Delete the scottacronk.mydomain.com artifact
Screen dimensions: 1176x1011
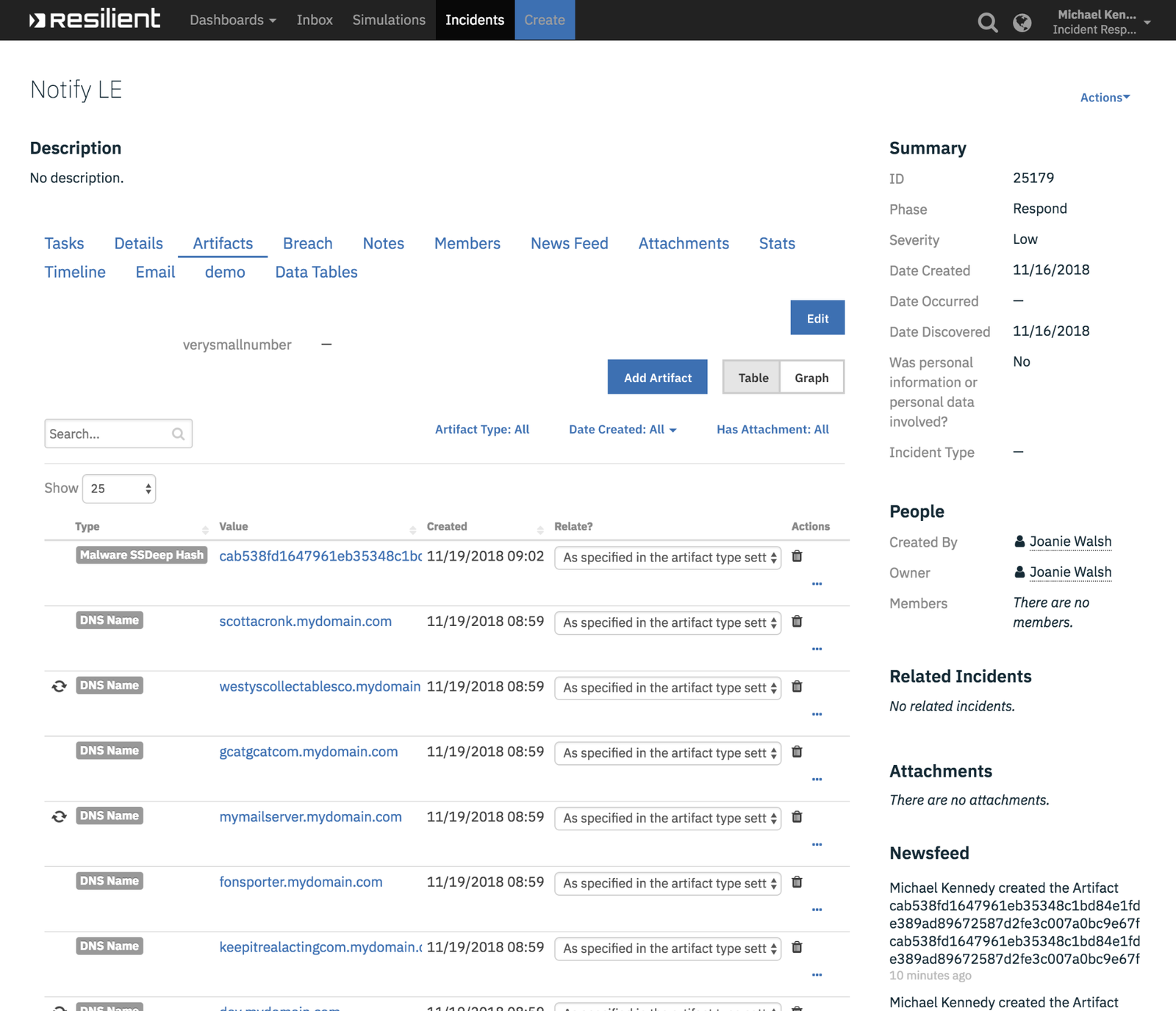[x=797, y=622]
